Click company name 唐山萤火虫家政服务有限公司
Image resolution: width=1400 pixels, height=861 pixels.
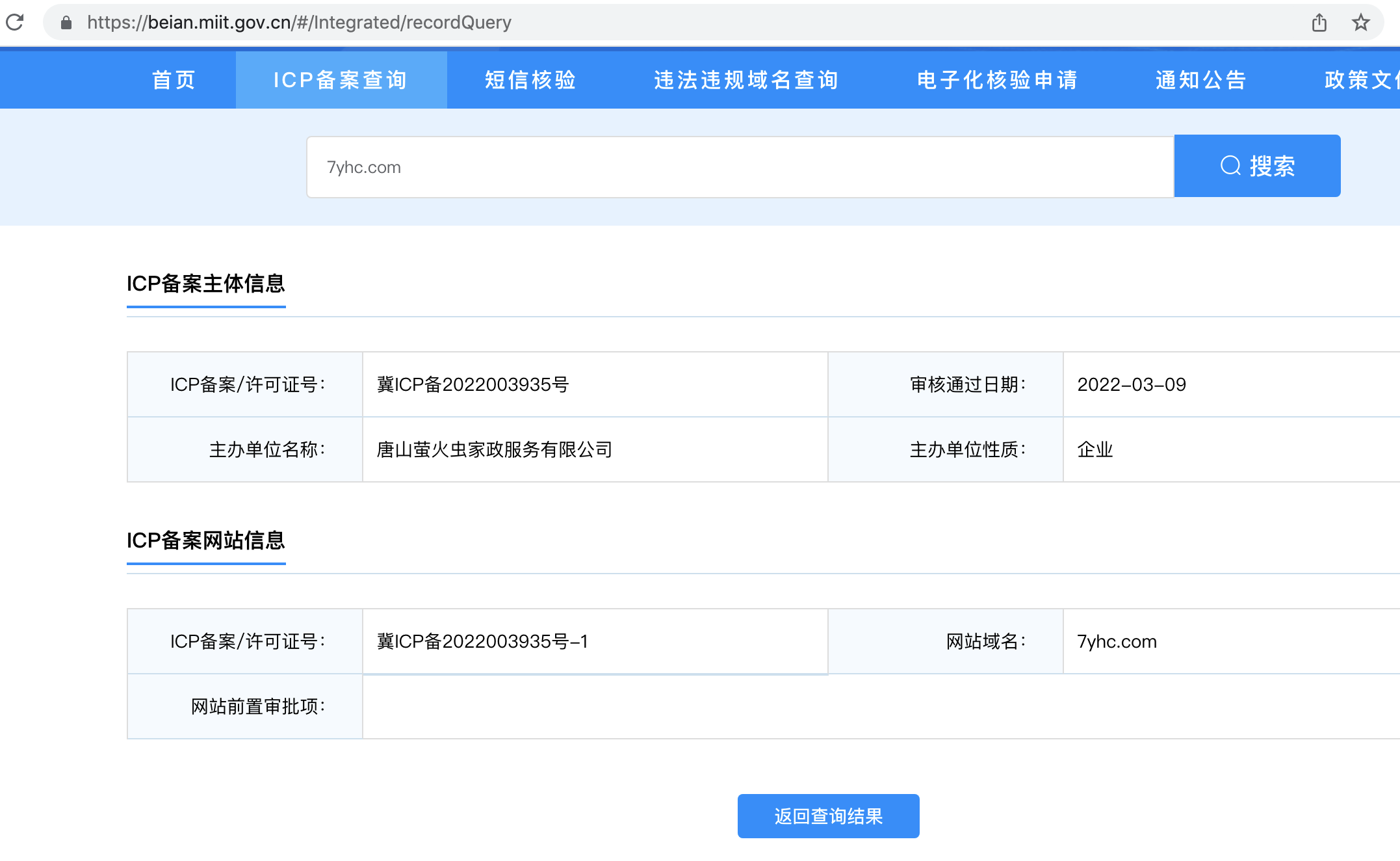tap(494, 449)
